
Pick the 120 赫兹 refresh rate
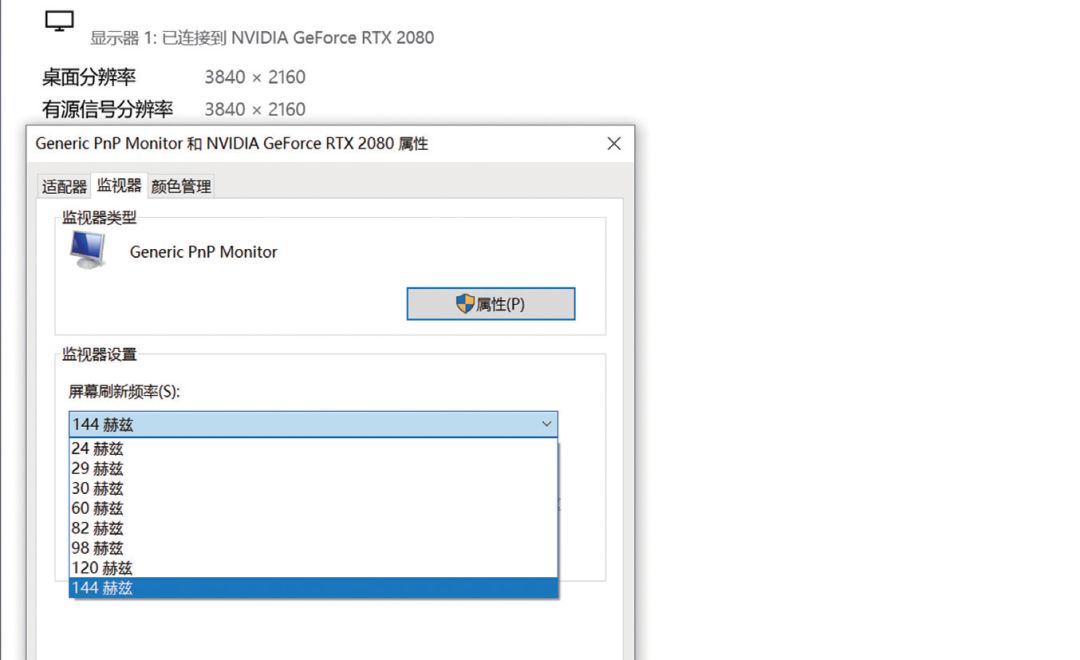click(102, 568)
